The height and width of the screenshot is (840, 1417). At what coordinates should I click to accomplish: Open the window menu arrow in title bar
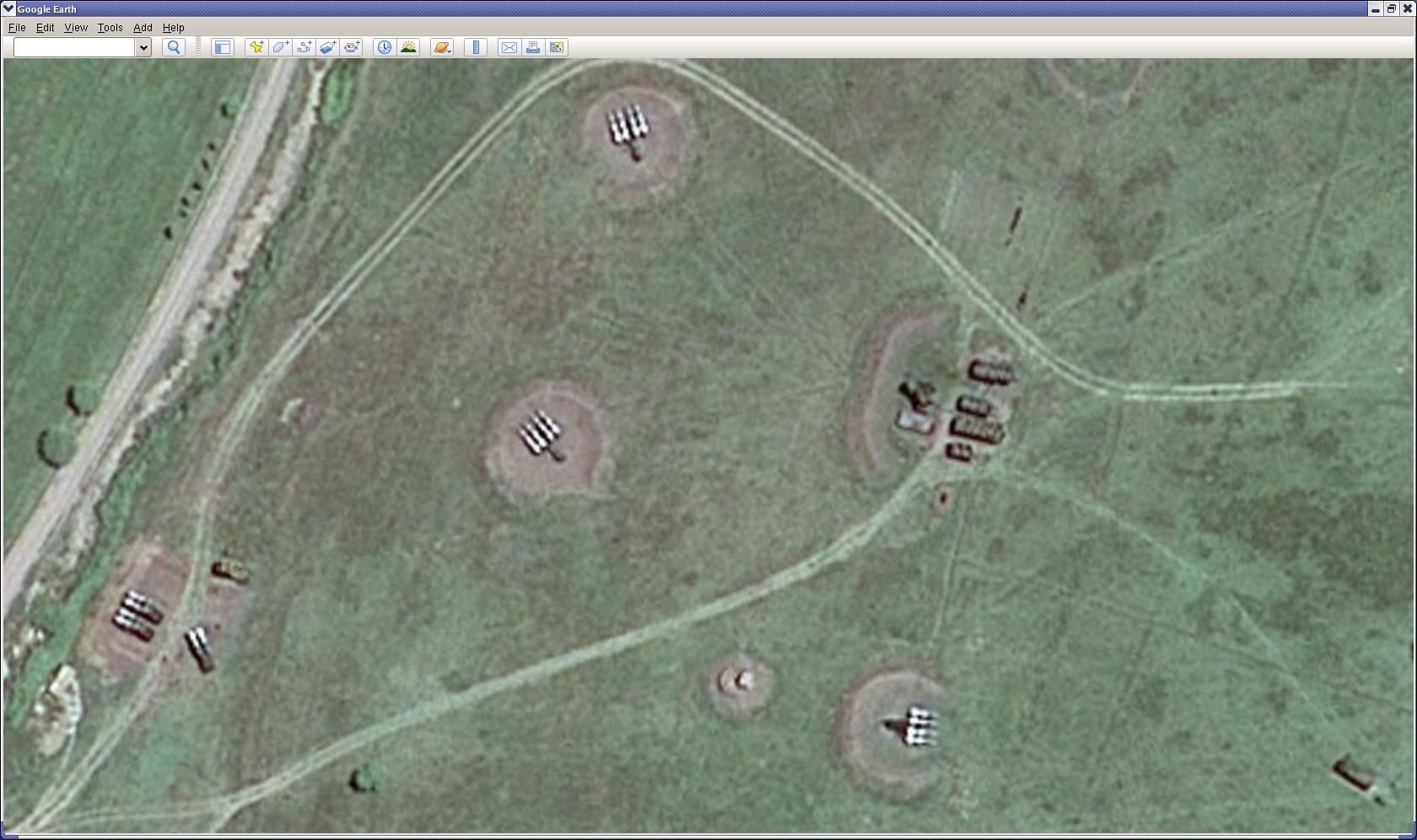coord(8,8)
